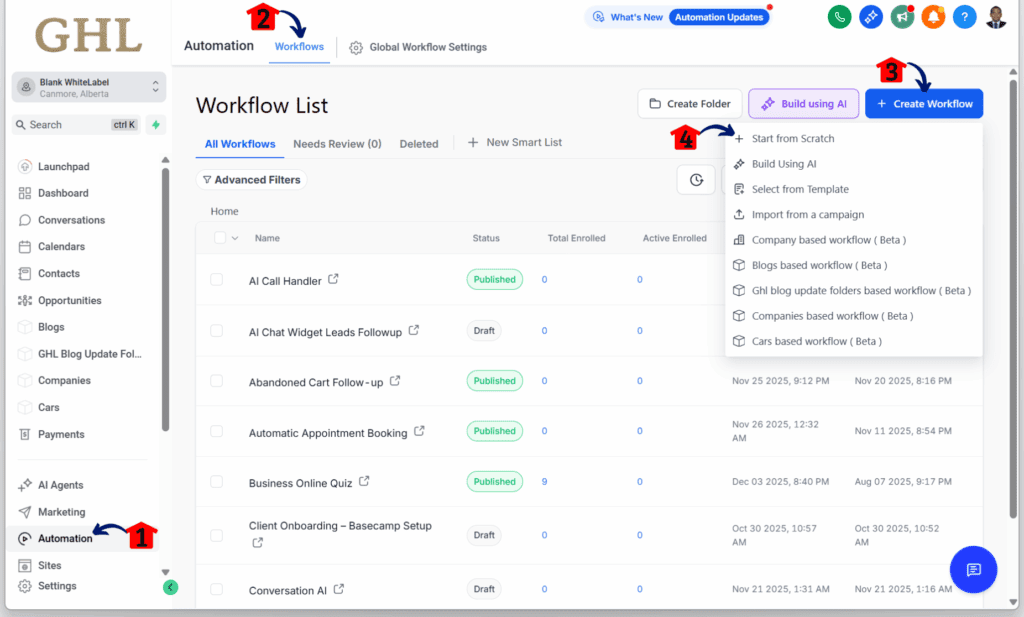Screen dimensions: 1024x617
Task: Click the help question mark icon
Action: (964, 17)
